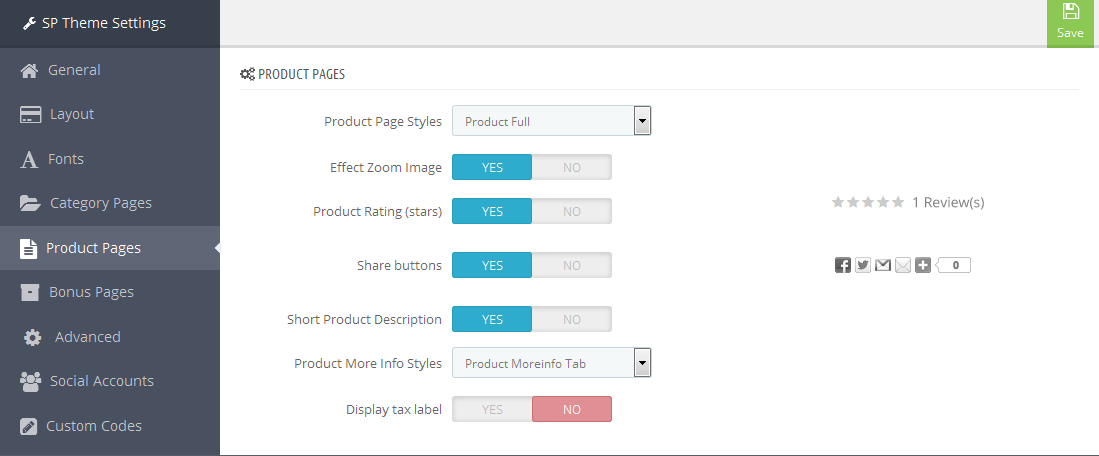This screenshot has width=1099, height=456.
Task: Disable Share buttons by selecting NO
Action: pyautogui.click(x=572, y=265)
